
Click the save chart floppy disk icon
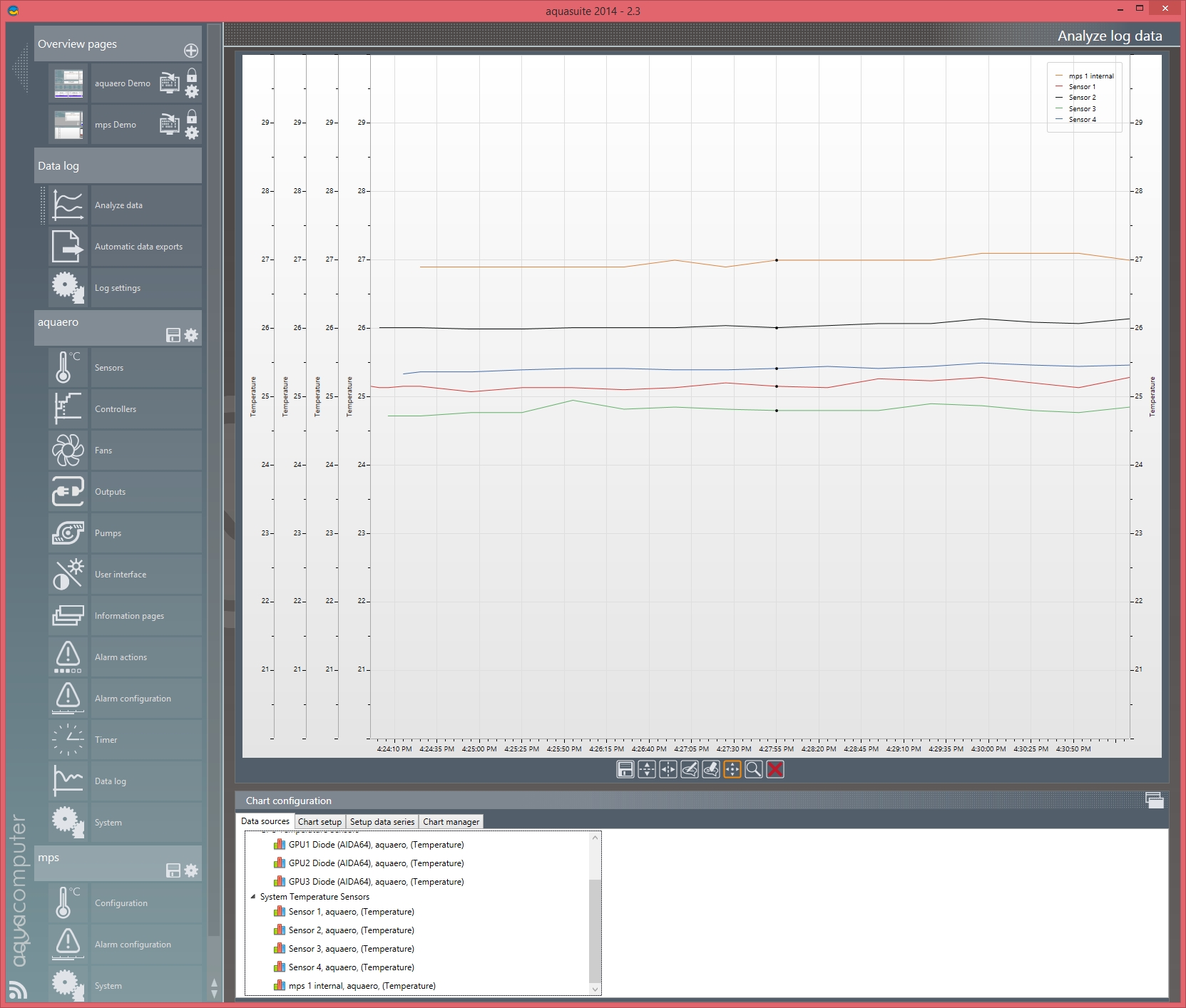coord(625,769)
